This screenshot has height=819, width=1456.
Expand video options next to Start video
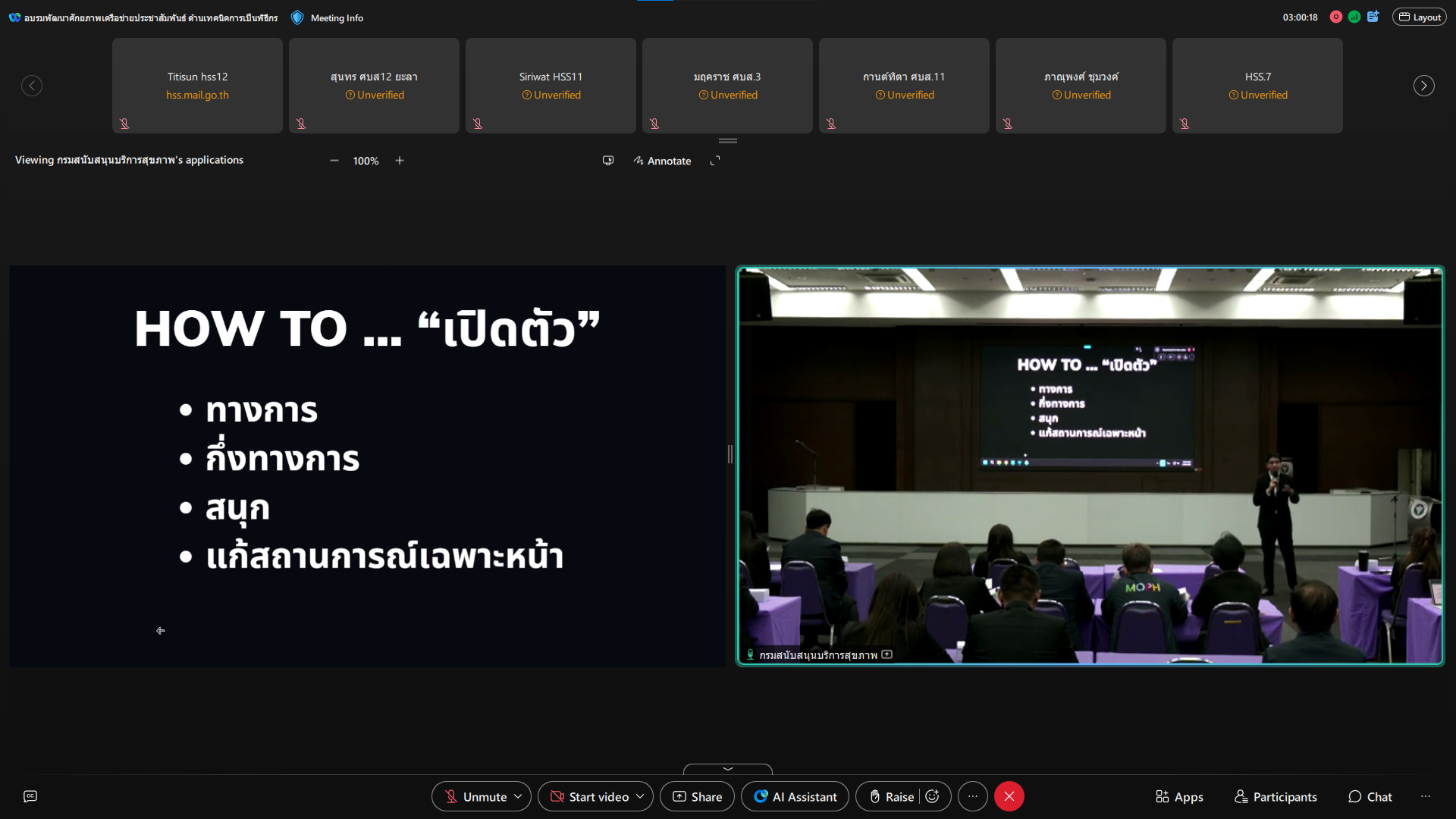[640, 796]
